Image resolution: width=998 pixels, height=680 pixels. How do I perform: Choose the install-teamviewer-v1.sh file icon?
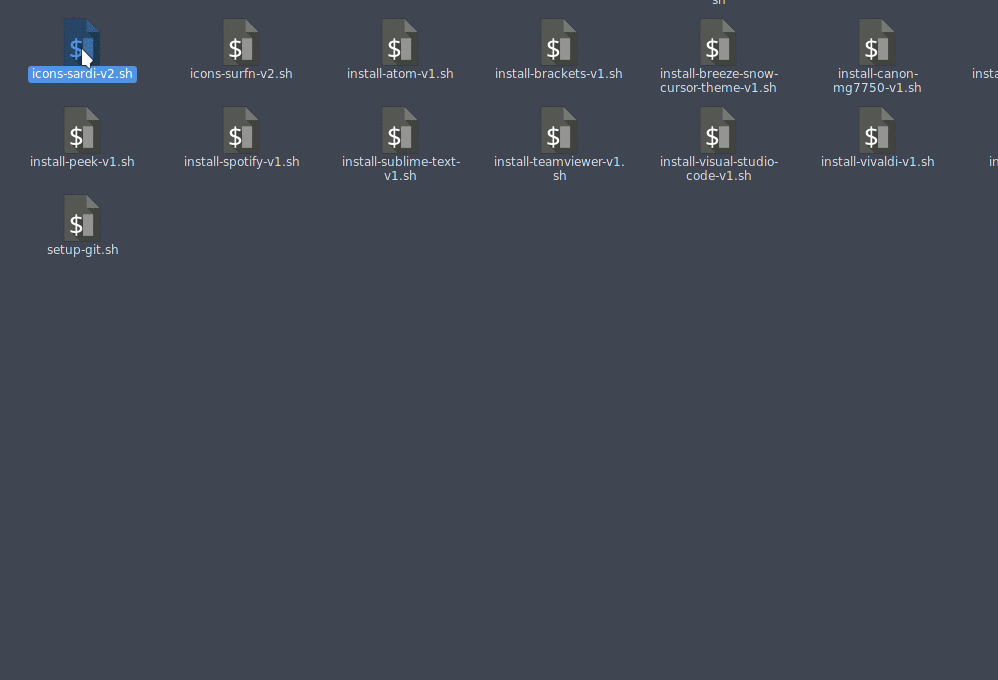coord(559,130)
